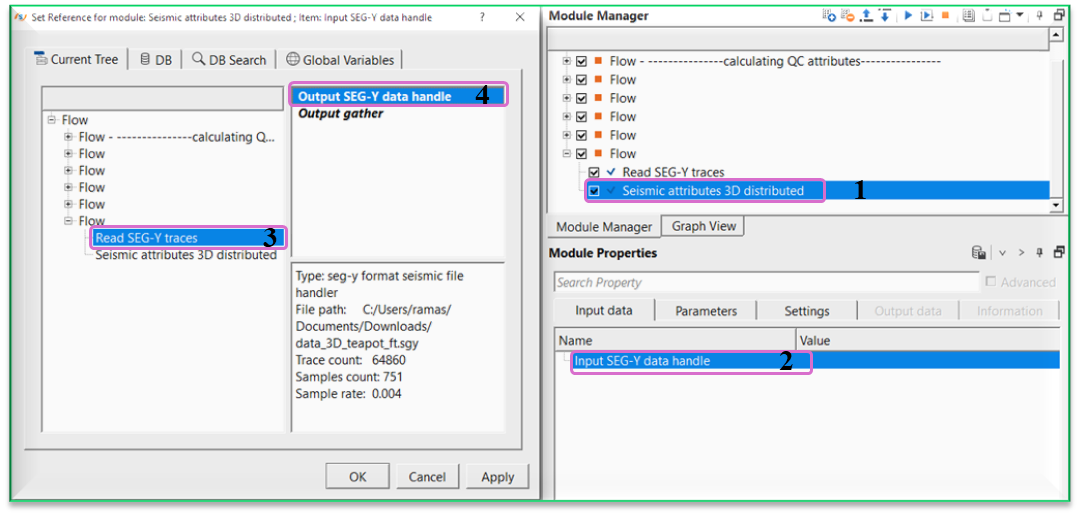Click the Information tab

pos(1009,311)
